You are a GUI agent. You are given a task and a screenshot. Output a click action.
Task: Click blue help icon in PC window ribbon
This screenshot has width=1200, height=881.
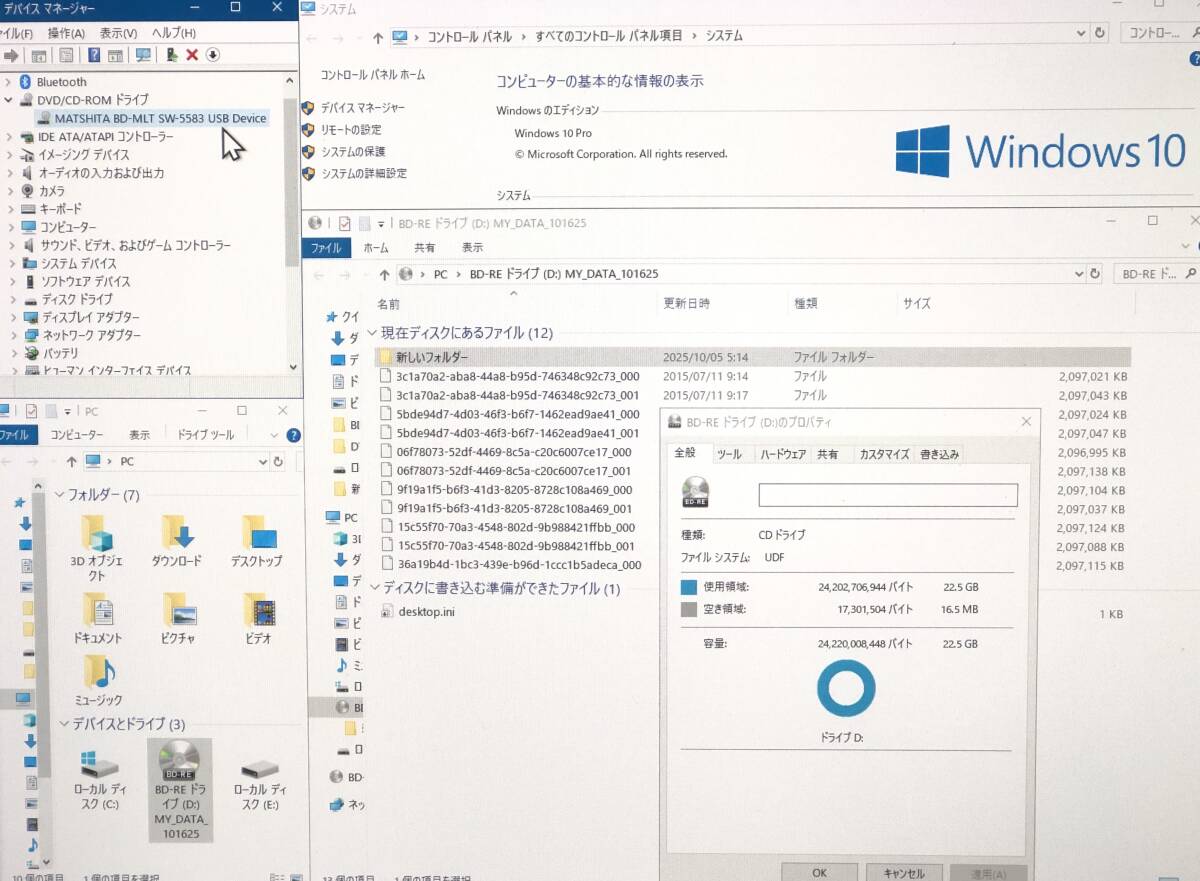click(x=293, y=435)
